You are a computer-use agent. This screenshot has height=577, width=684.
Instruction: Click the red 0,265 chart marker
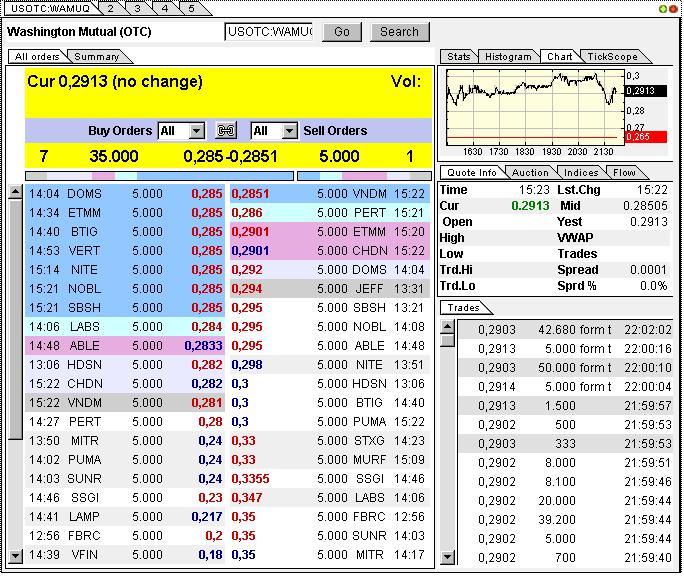646,137
